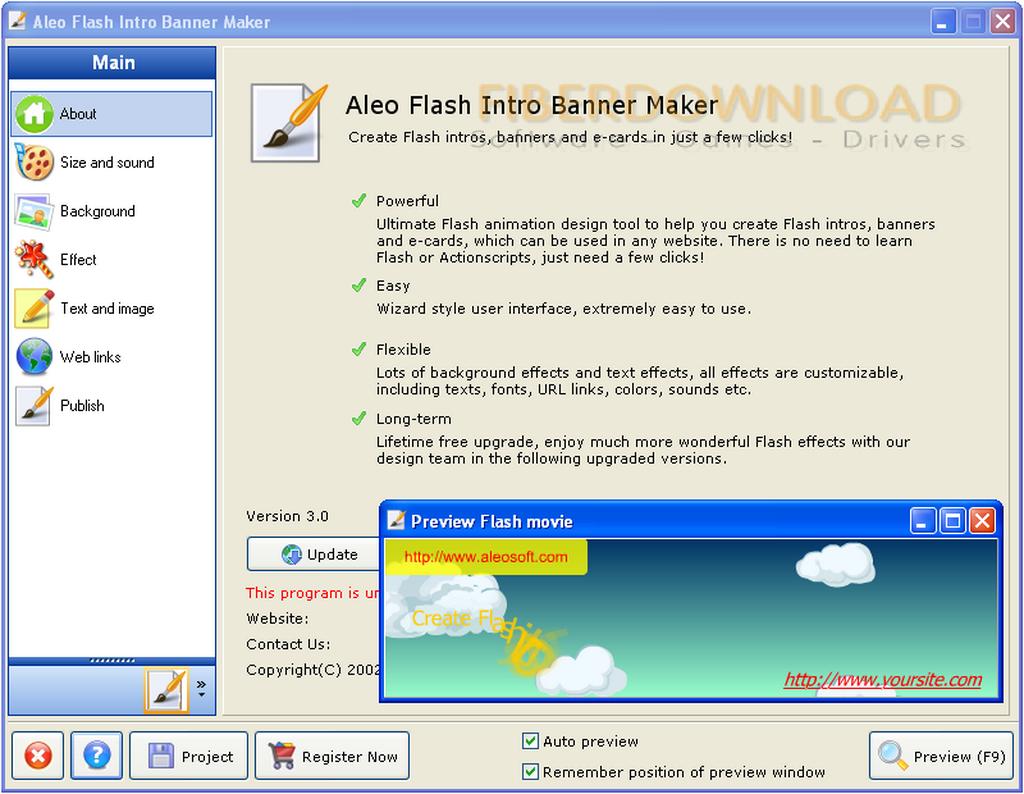This screenshot has width=1024, height=794.
Task: Switch to Background section label
Action: (x=98, y=211)
